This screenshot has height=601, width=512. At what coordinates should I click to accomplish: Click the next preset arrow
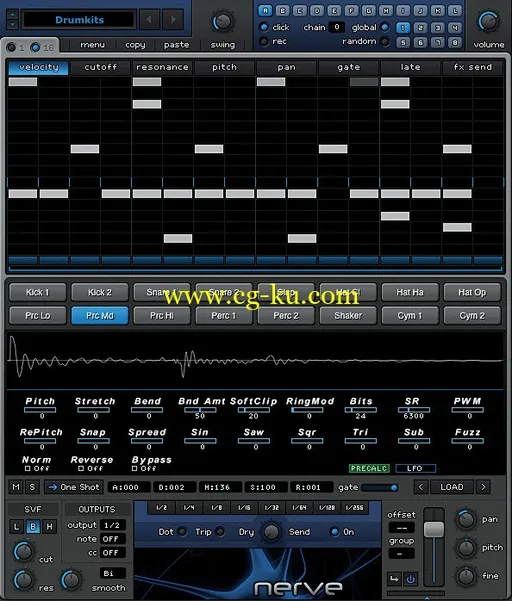(173, 19)
